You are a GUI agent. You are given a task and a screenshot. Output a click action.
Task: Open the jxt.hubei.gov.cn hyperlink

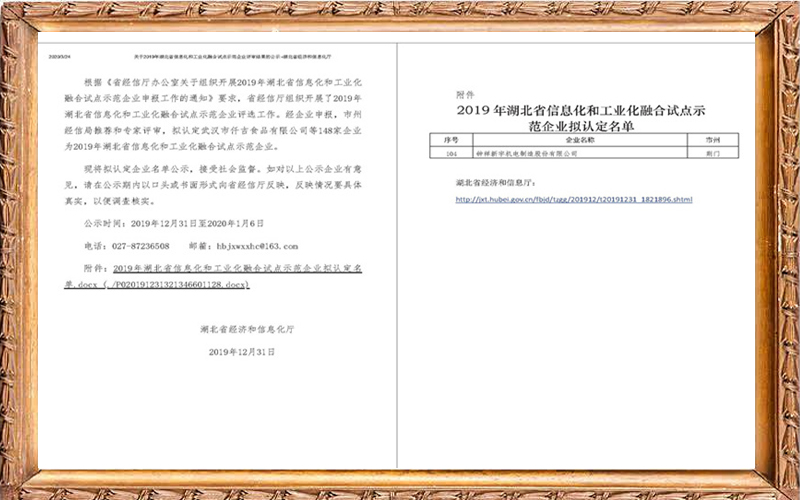click(573, 199)
